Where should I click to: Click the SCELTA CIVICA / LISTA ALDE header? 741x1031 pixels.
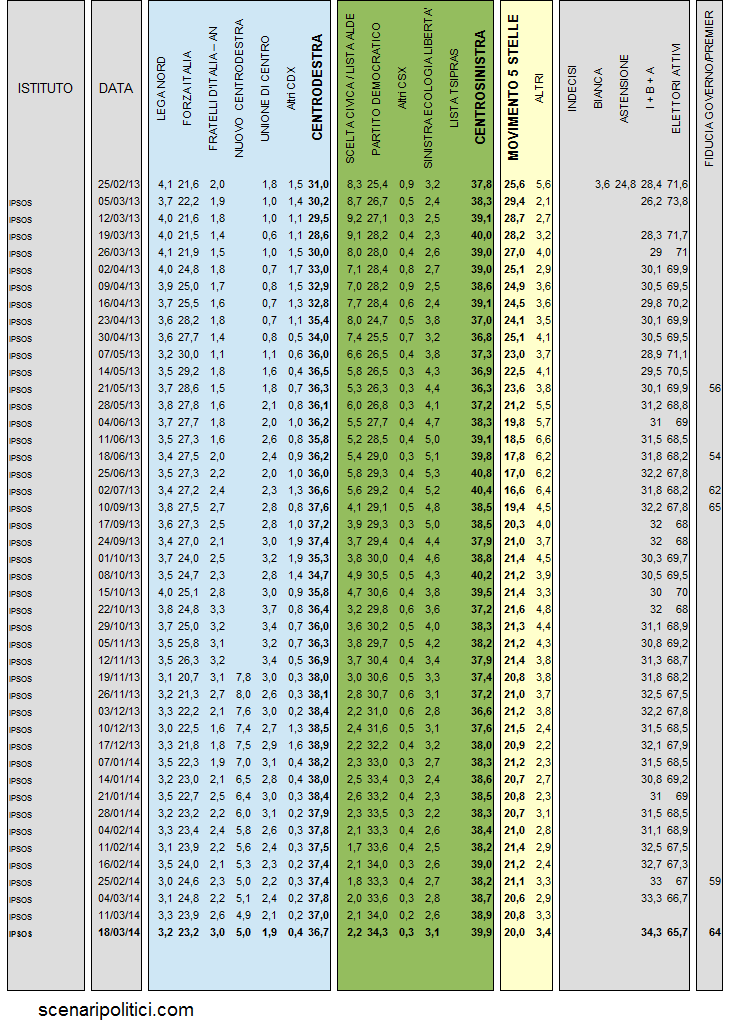[x=350, y=89]
